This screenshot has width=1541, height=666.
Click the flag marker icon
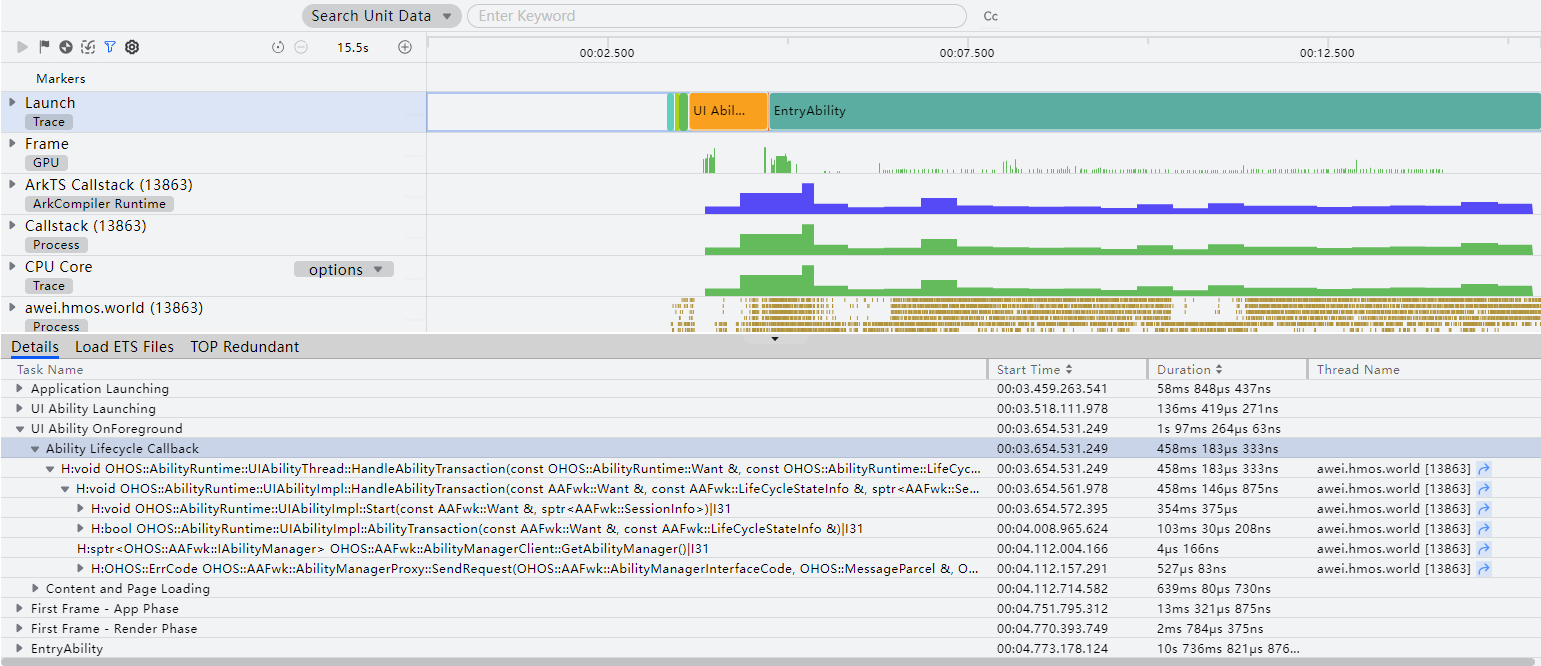(44, 47)
